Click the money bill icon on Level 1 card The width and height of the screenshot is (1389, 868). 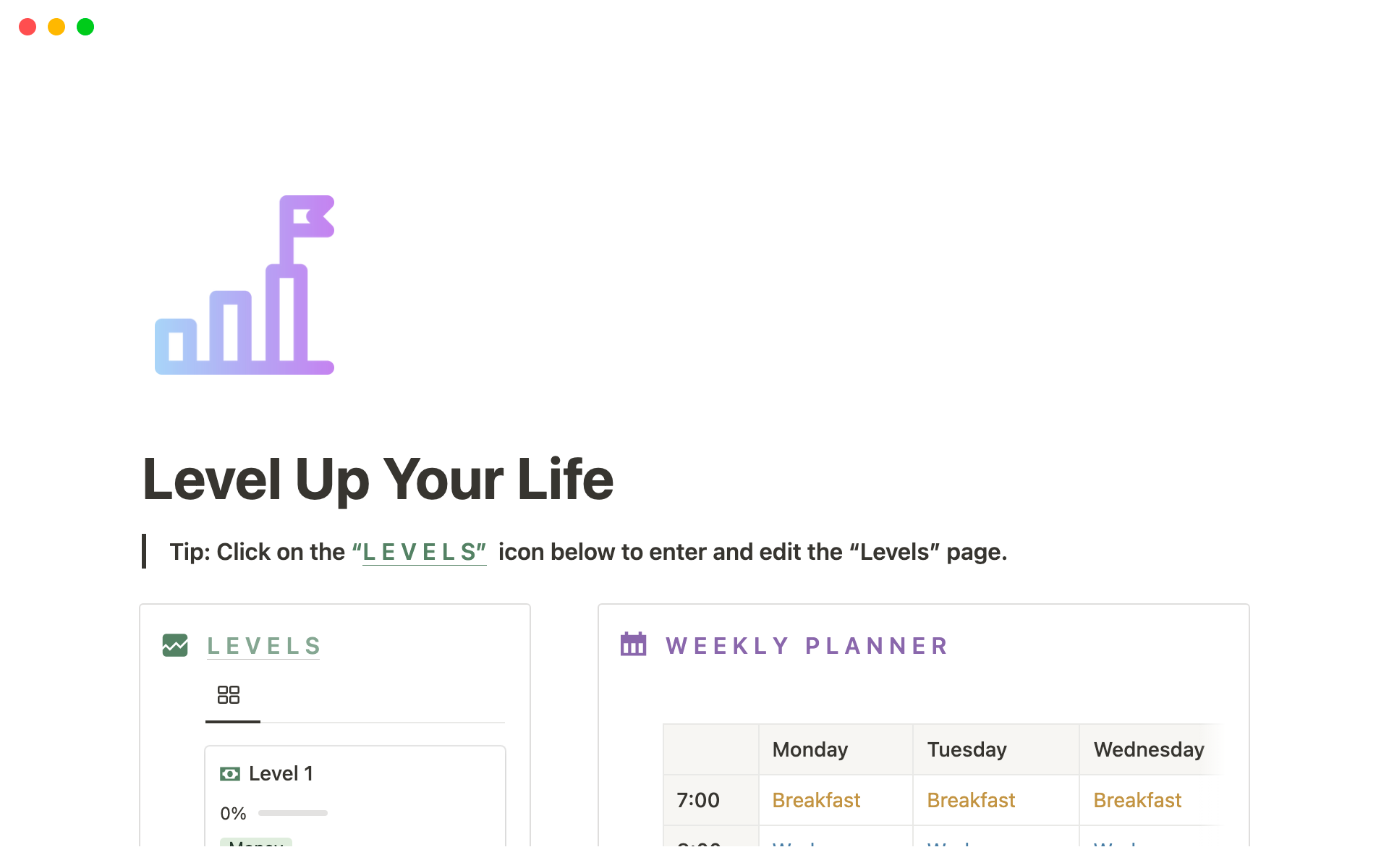tap(230, 773)
